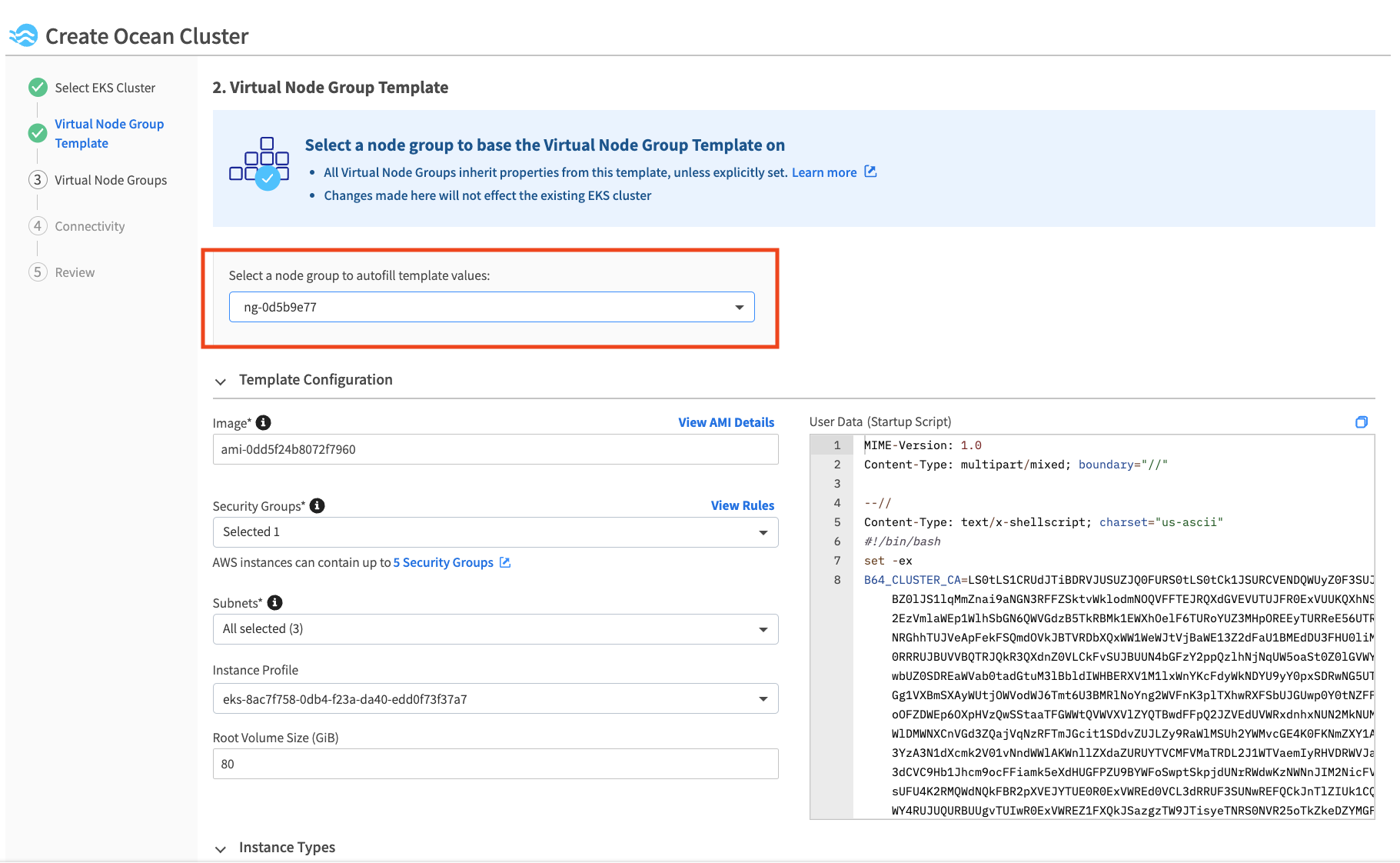This screenshot has width=1400, height=863.
Task: Click the step 4 circle icon
Action: [38, 226]
